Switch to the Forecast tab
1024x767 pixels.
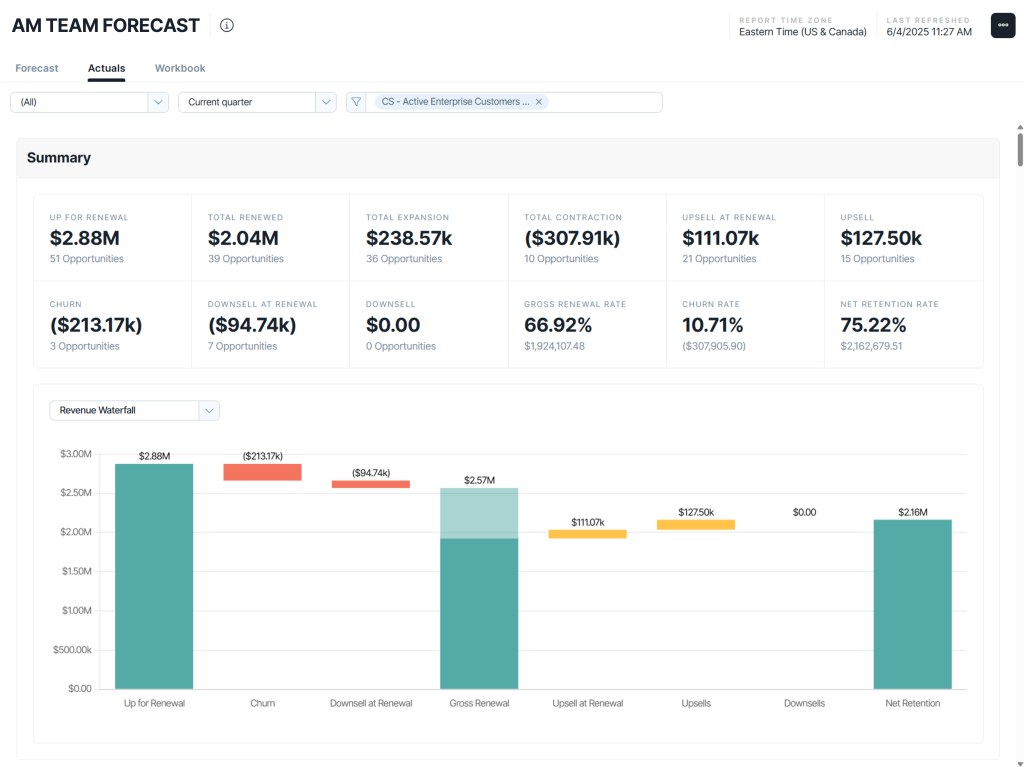point(36,68)
